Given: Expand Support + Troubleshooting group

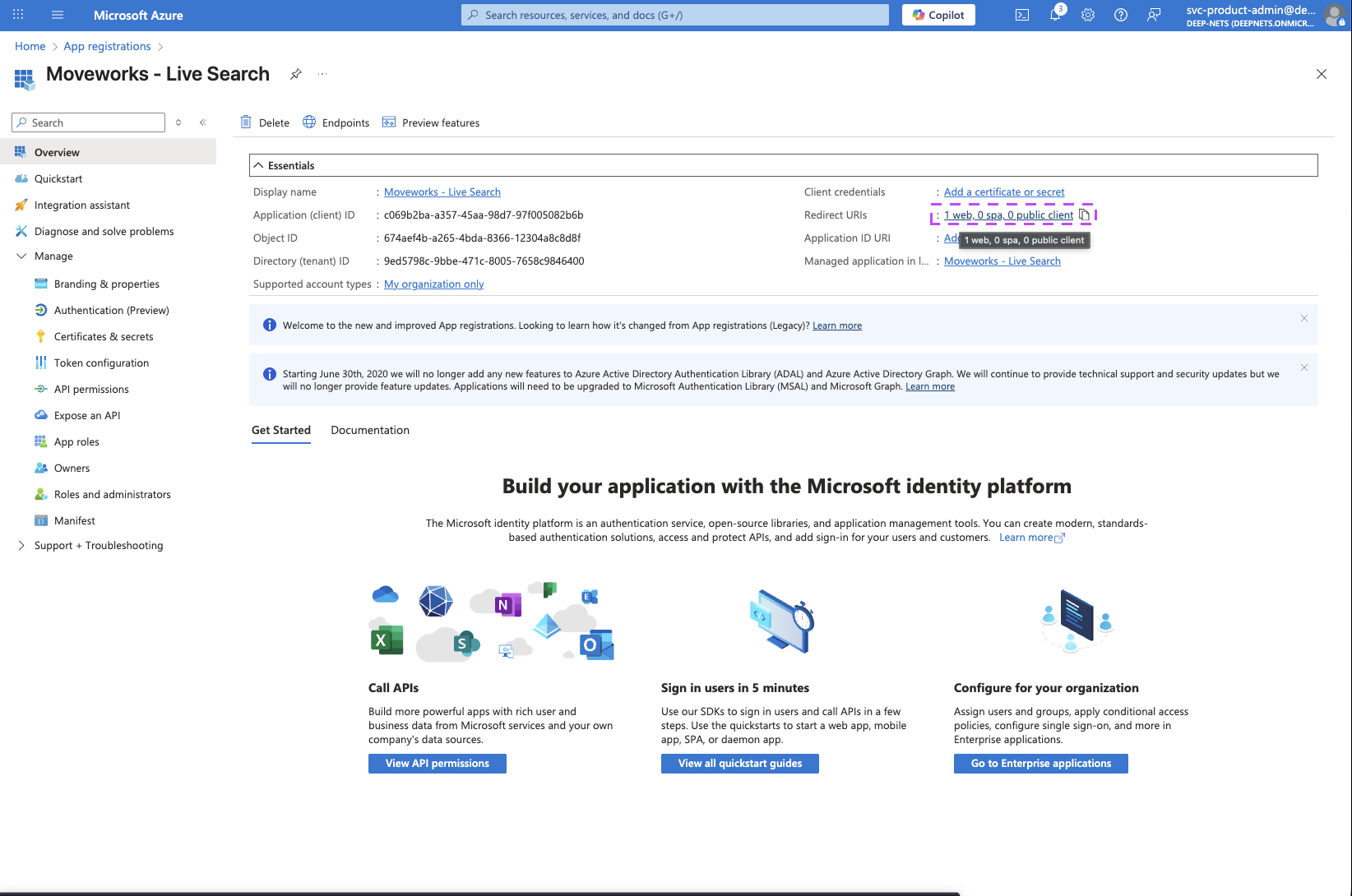Looking at the screenshot, I should pos(21,546).
